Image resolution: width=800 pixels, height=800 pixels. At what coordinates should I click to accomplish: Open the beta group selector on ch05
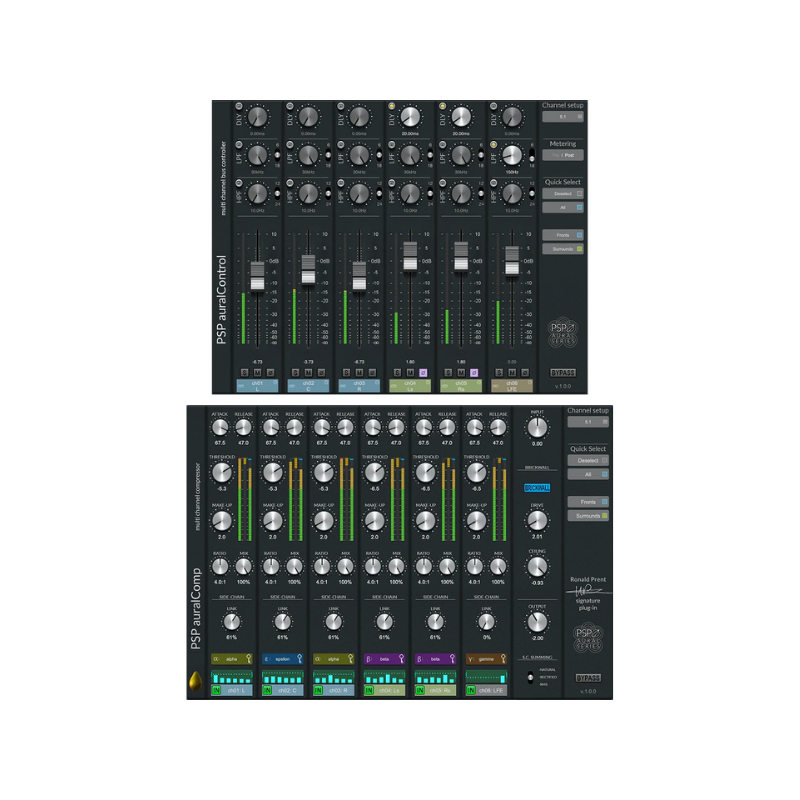tap(435, 659)
